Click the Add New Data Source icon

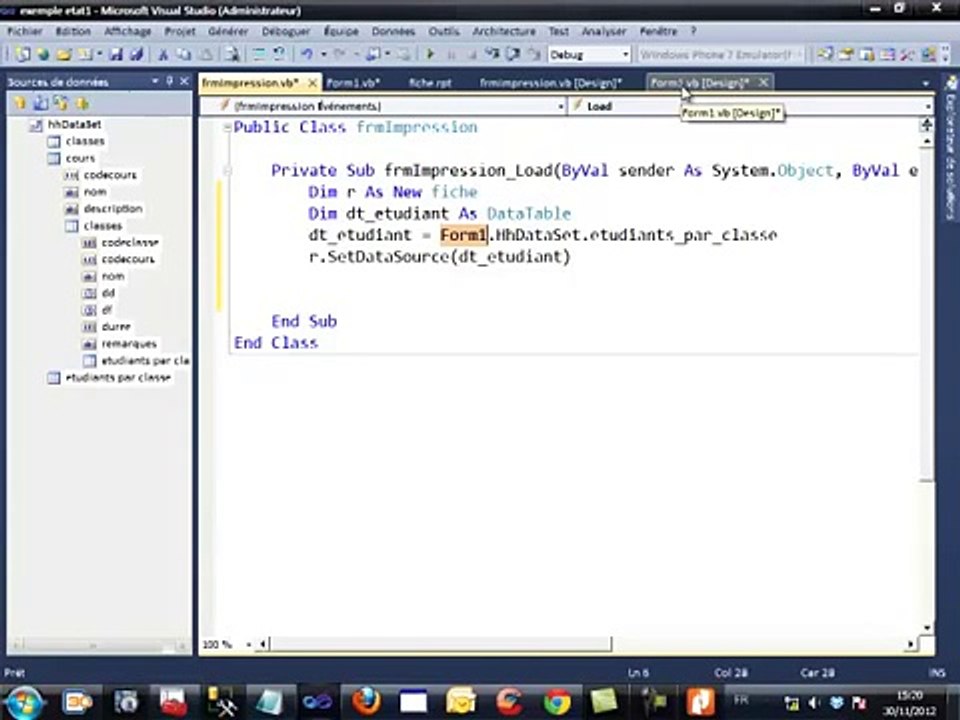point(20,103)
